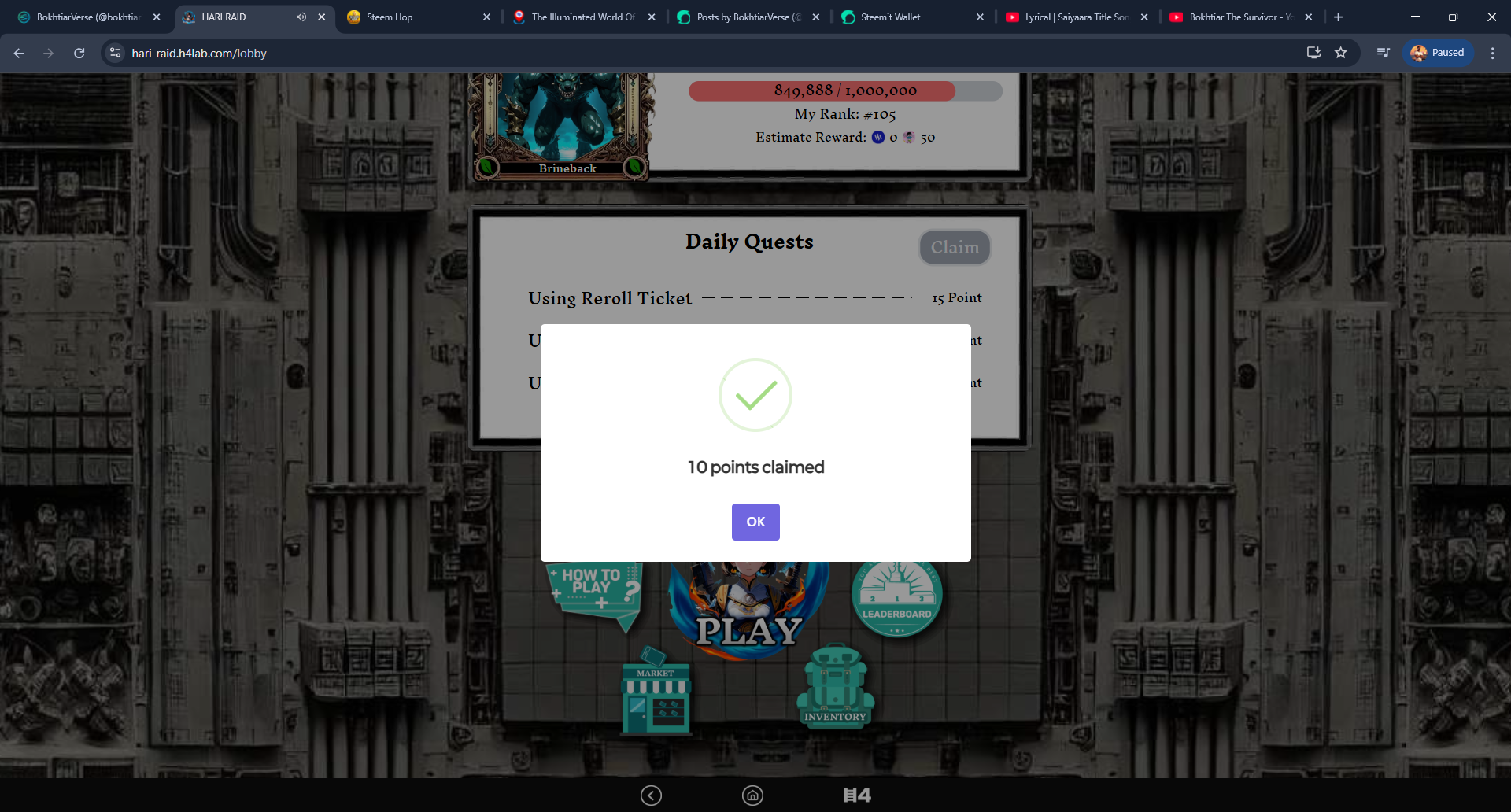The height and width of the screenshot is (812, 1511).
Task: Open the Leaderboard icon
Action: (x=896, y=599)
